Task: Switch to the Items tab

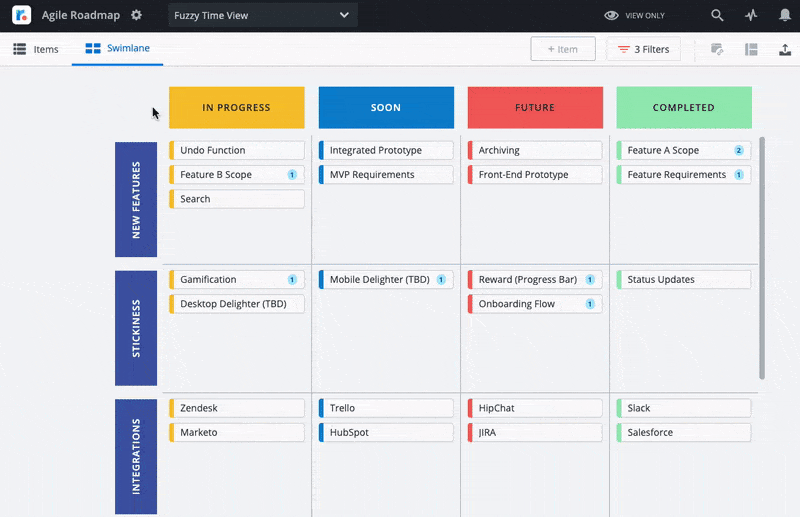Action: (x=36, y=49)
